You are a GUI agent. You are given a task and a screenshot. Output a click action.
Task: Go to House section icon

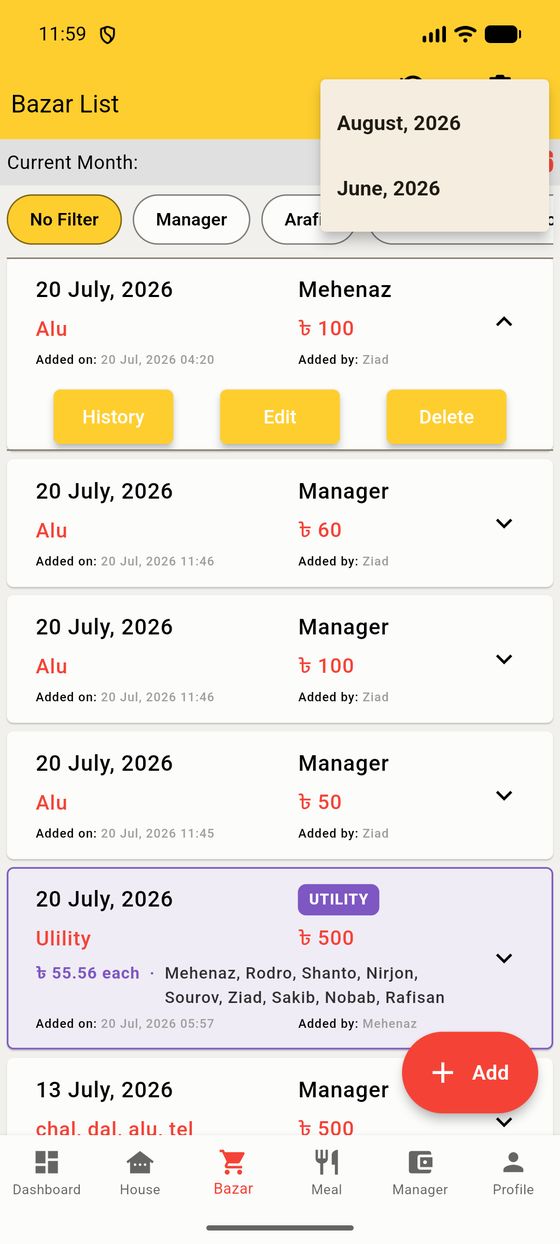pyautogui.click(x=140, y=1162)
